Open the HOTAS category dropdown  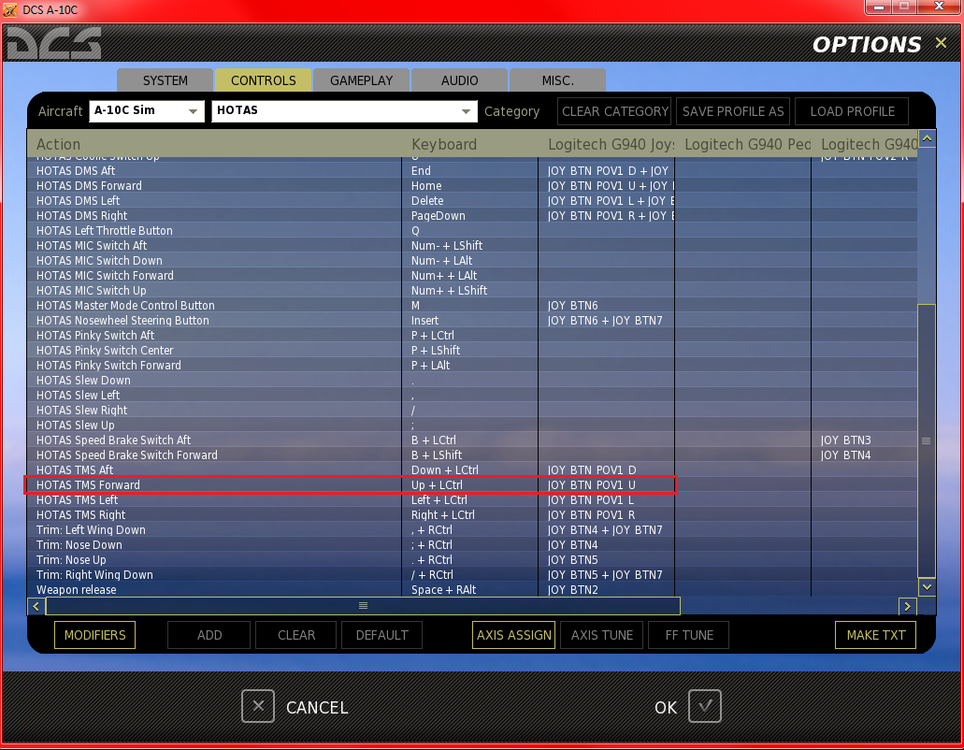pyautogui.click(x=344, y=111)
